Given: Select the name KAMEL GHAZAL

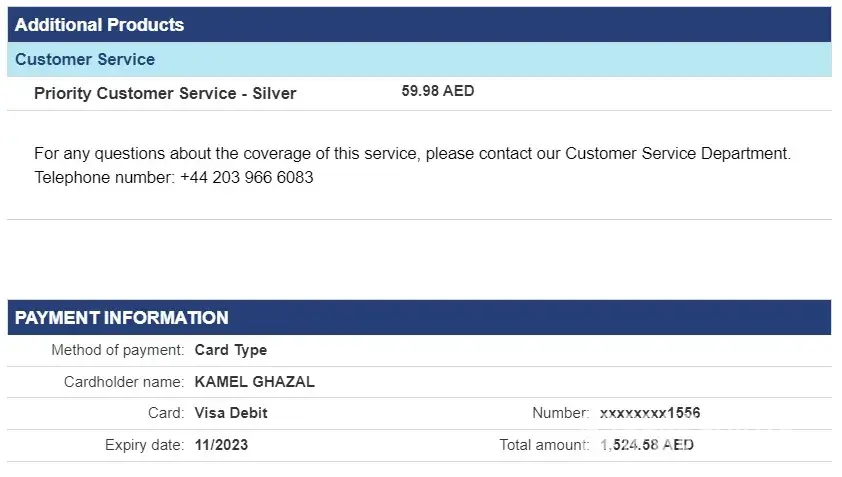Looking at the screenshot, I should click(x=255, y=382).
